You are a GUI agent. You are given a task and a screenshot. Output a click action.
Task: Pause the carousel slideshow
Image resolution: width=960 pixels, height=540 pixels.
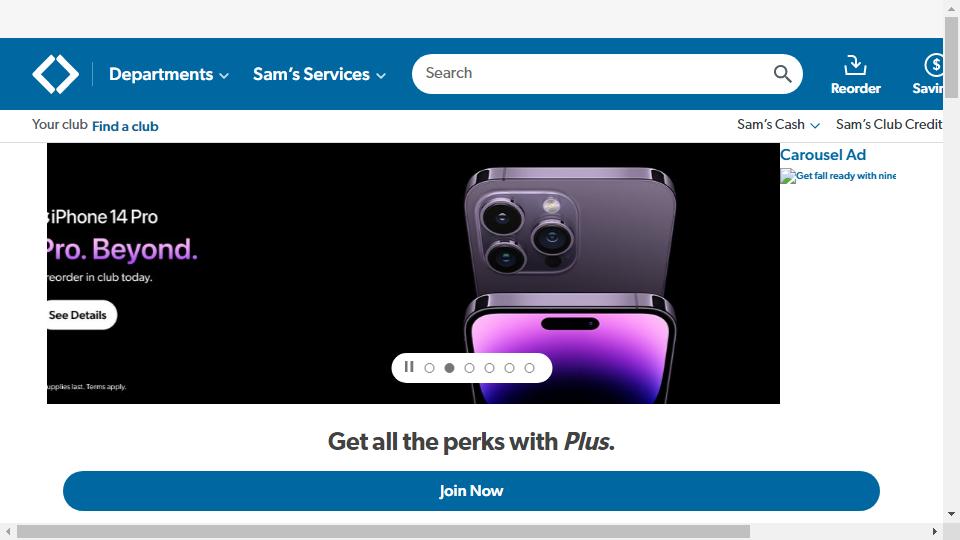[x=409, y=367]
